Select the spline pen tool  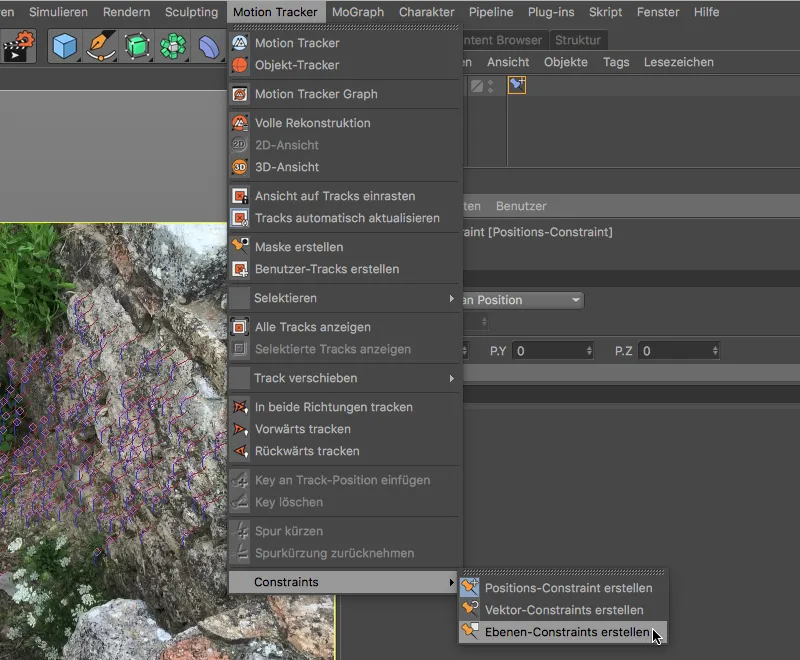[x=101, y=46]
